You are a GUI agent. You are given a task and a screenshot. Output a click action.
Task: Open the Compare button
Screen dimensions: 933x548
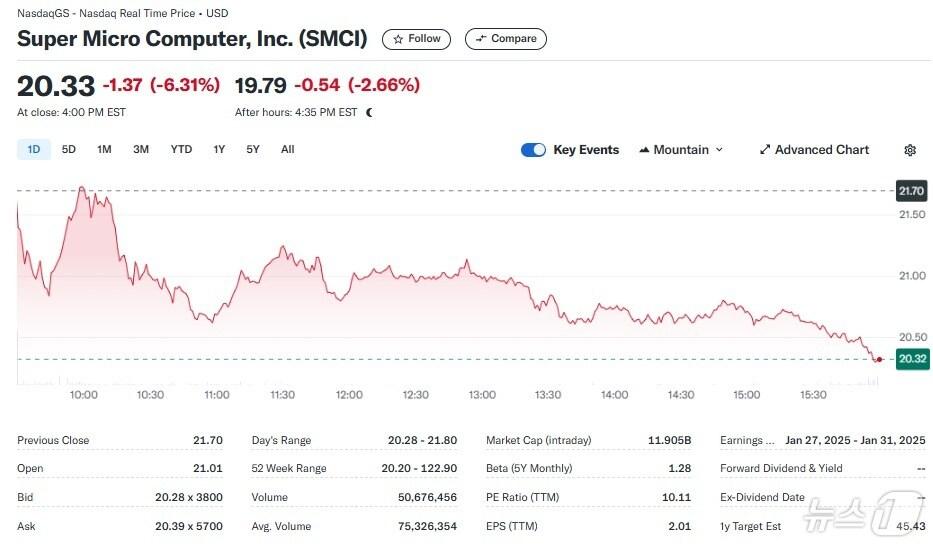[505, 39]
